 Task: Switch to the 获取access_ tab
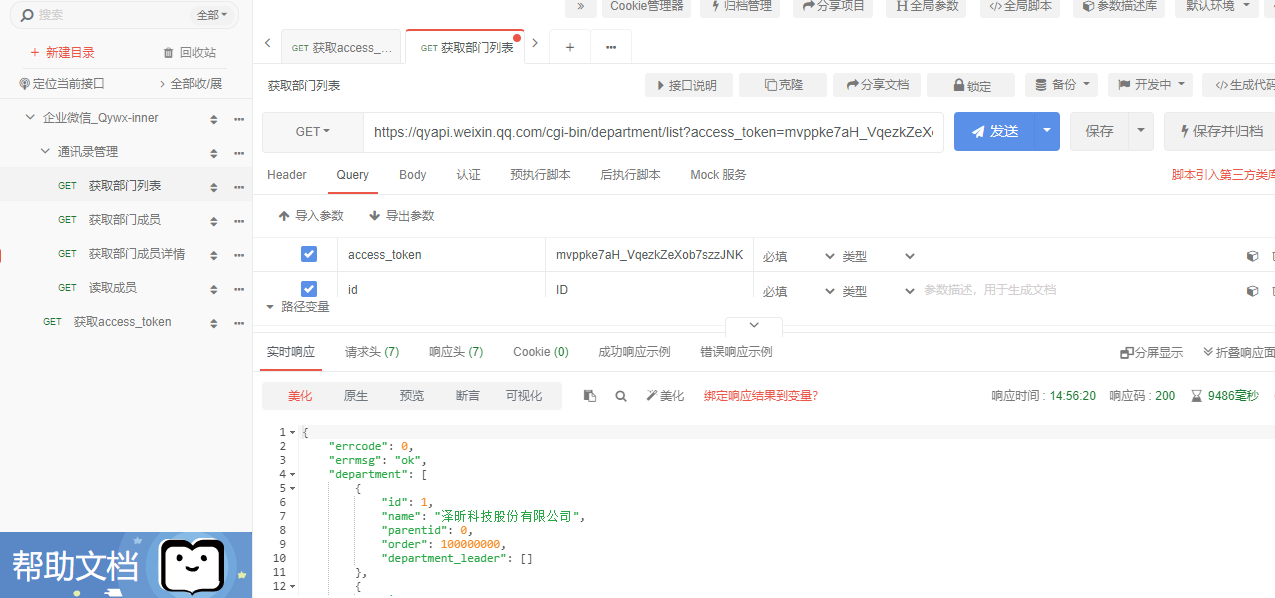pyautogui.click(x=341, y=47)
